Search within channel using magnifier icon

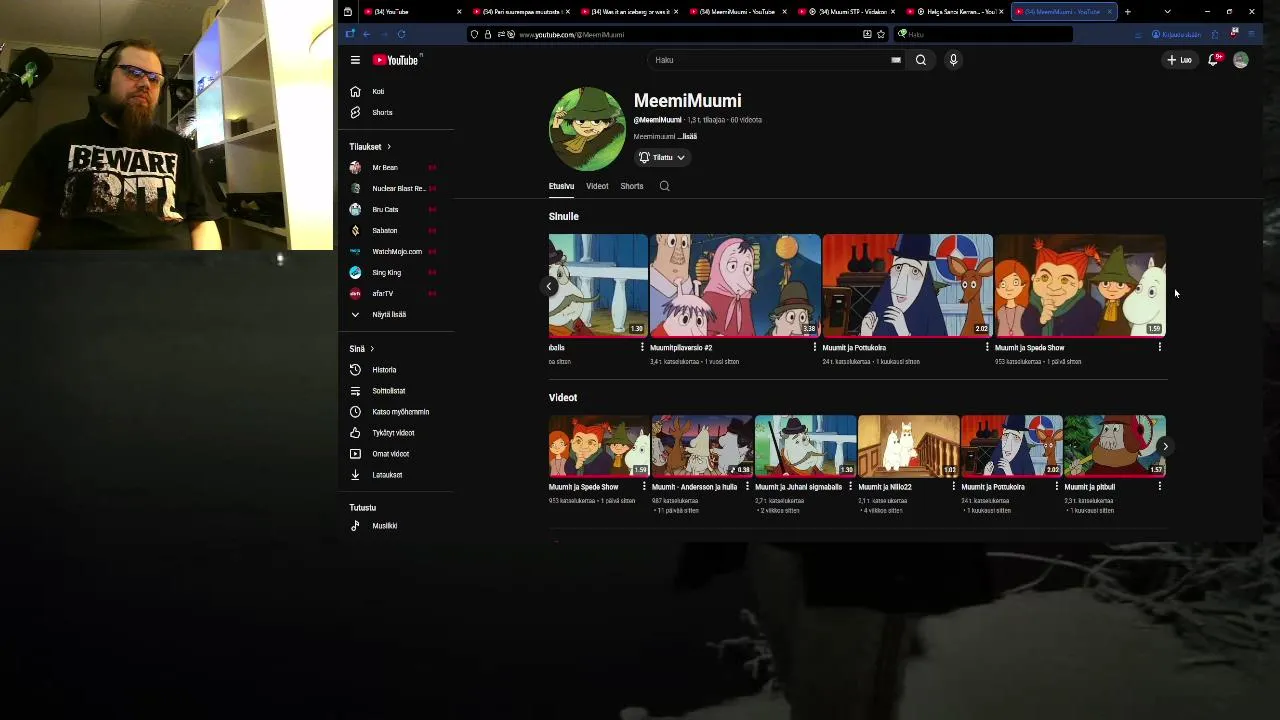664,186
